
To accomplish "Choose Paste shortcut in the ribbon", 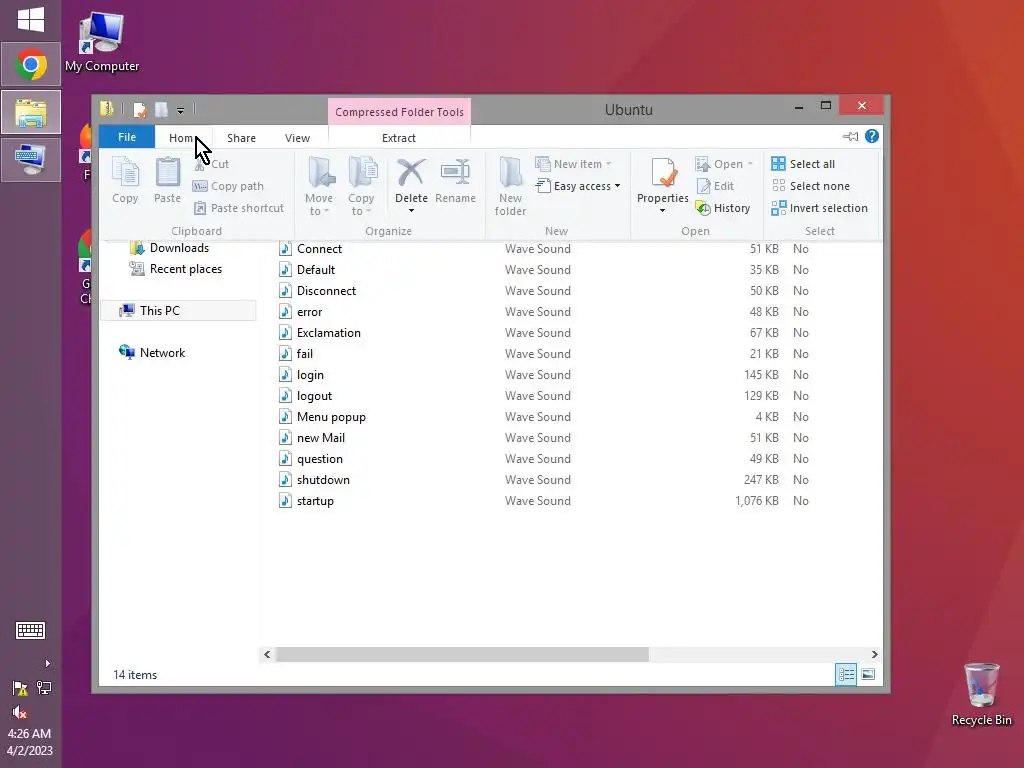I will tap(239, 208).
